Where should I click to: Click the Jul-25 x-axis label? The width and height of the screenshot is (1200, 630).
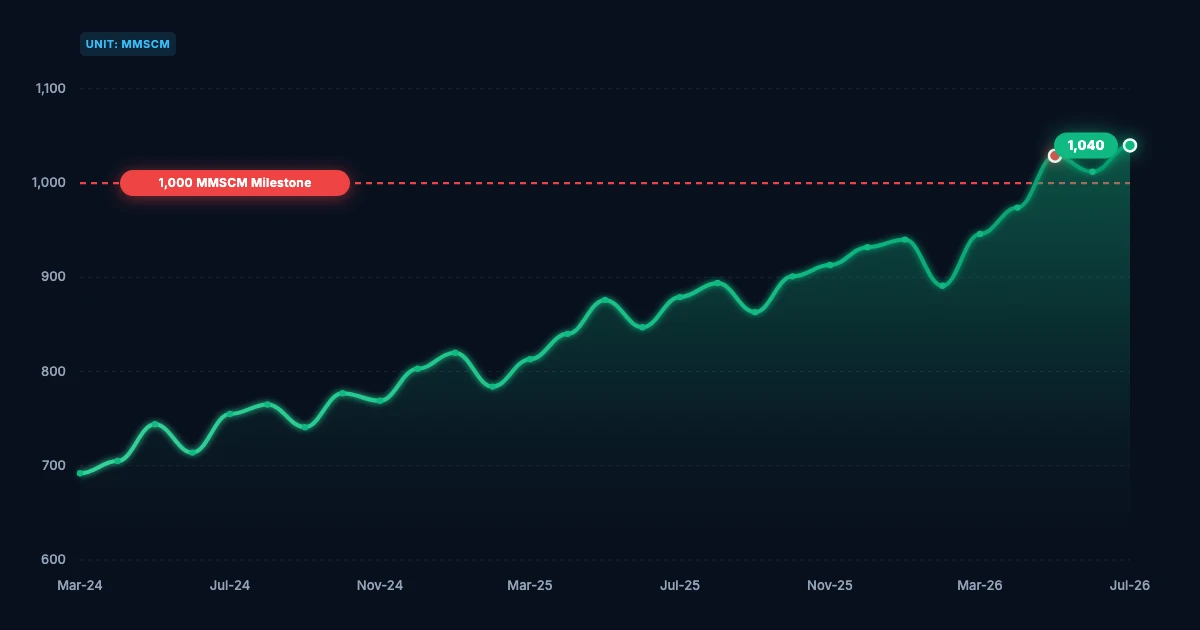tap(680, 586)
